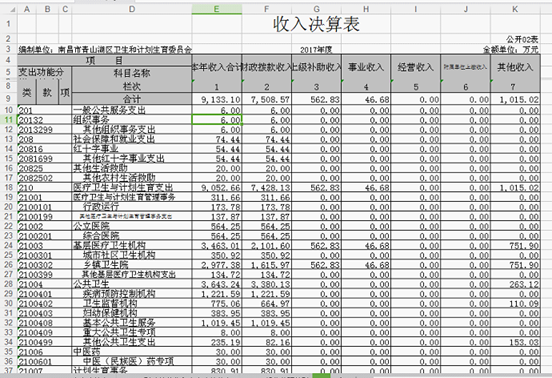
Task: Click the 金额单位：万元 cell
Action: coord(511,50)
